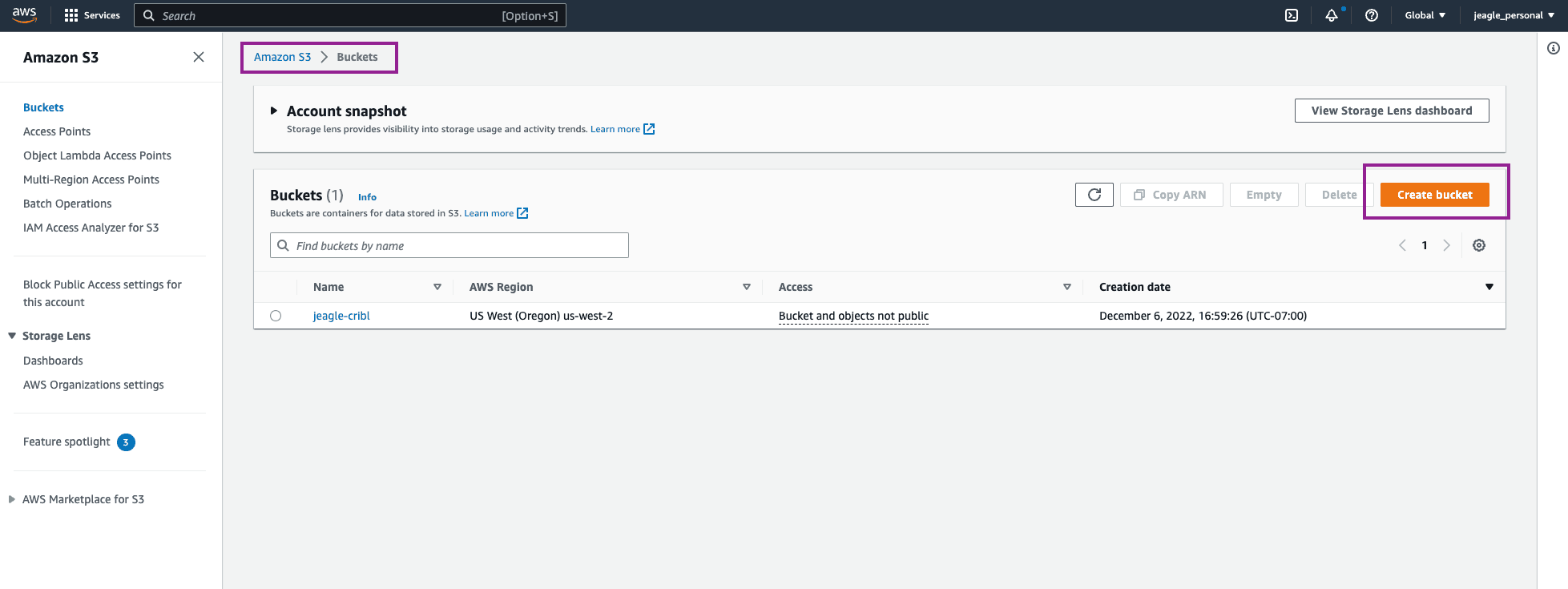The image size is (1568, 589).
Task: Click the Create bucket button
Action: pyautogui.click(x=1434, y=195)
